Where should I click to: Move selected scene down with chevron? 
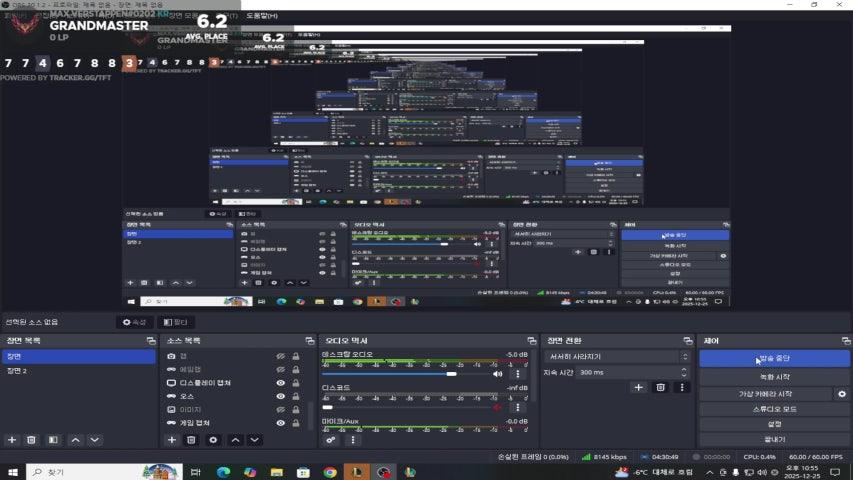pos(95,440)
